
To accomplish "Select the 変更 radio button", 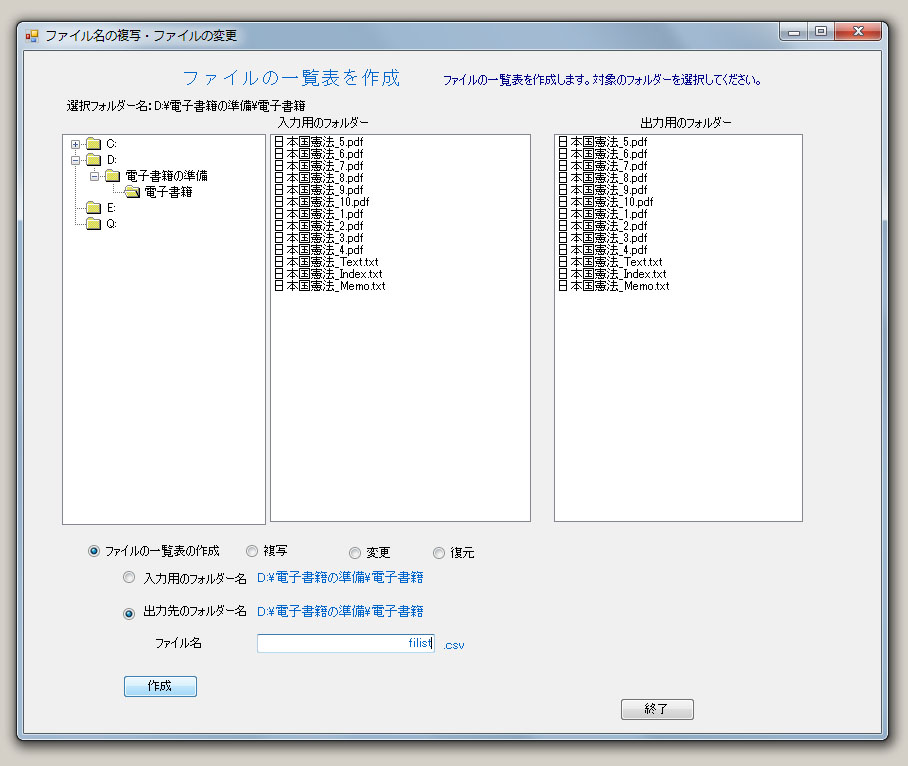I will point(355,553).
